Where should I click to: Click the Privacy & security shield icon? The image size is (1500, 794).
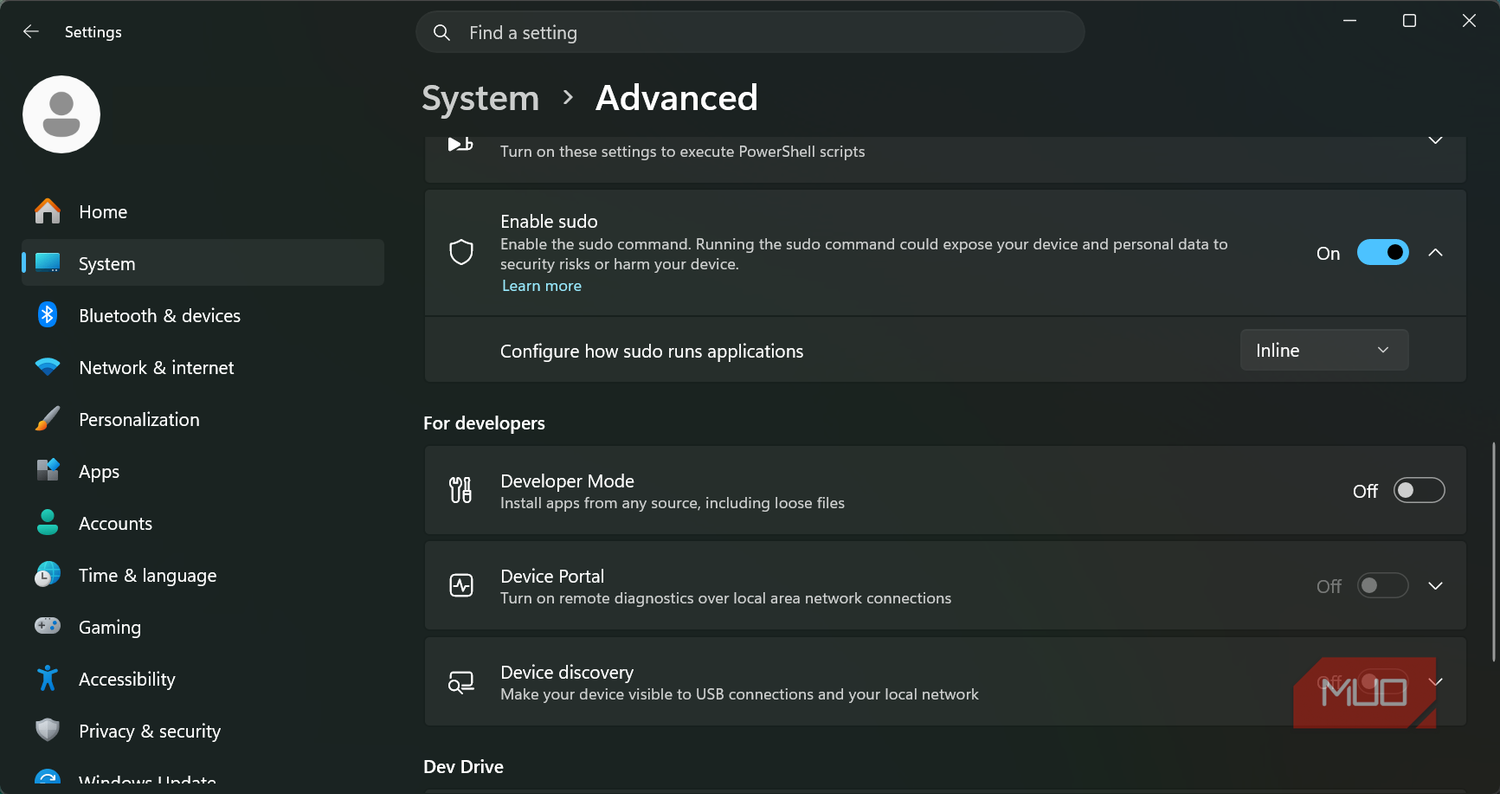click(x=47, y=731)
